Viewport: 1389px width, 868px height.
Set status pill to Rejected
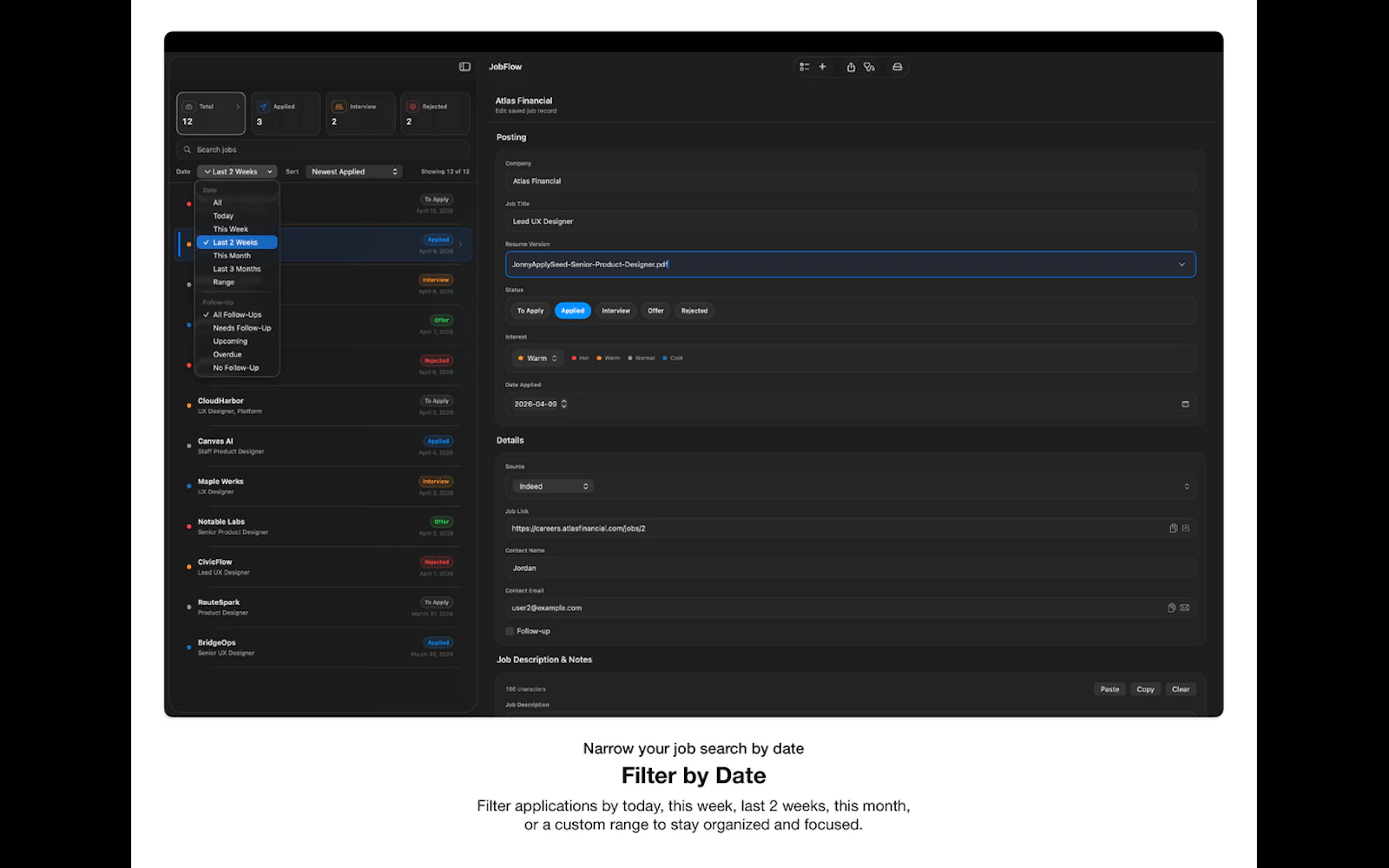tap(694, 311)
